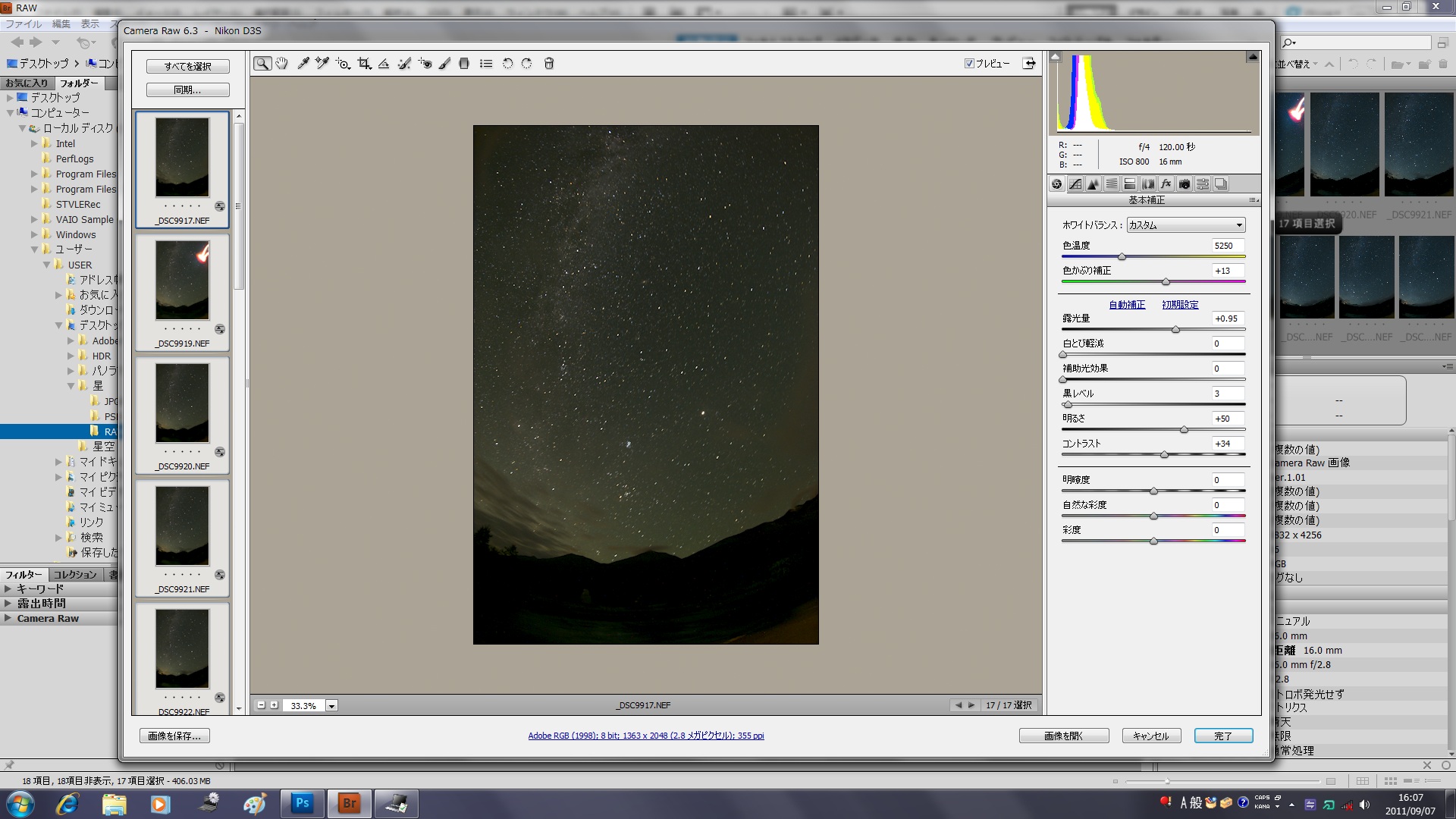1456x819 pixels.
Task: Click the trash delete icon
Action: click(x=549, y=64)
